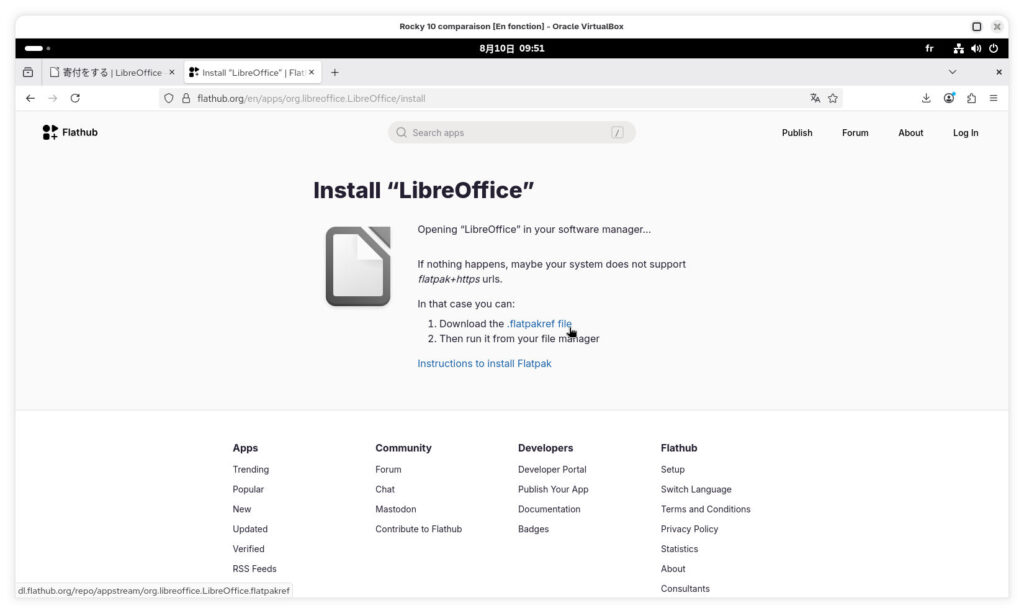Open Verified under Apps footer
The height and width of the screenshot is (613, 1024).
(x=248, y=549)
